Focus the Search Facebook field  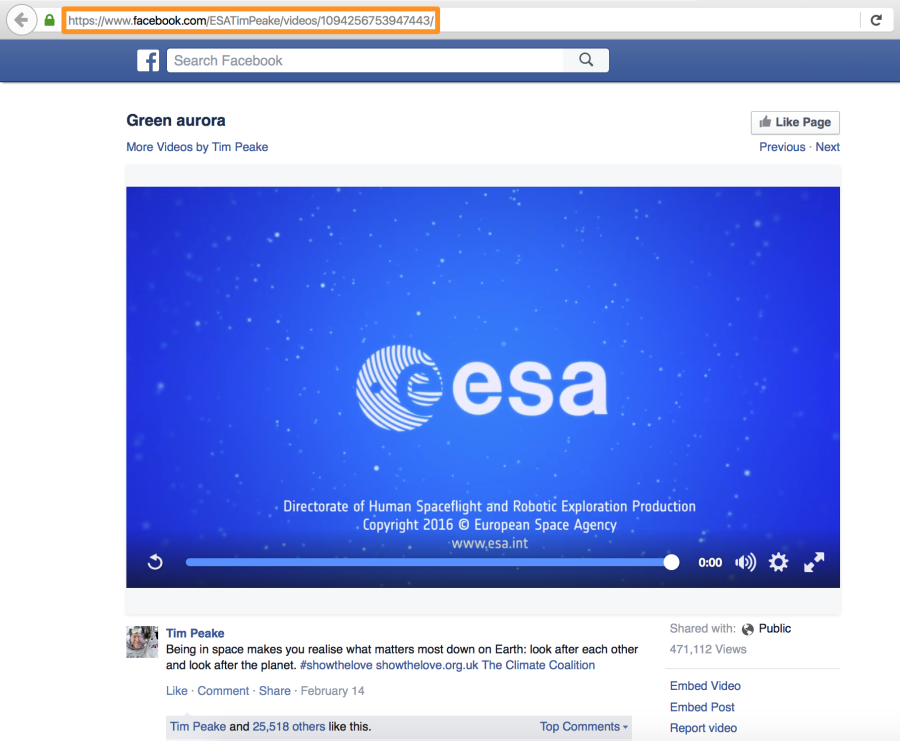point(365,60)
